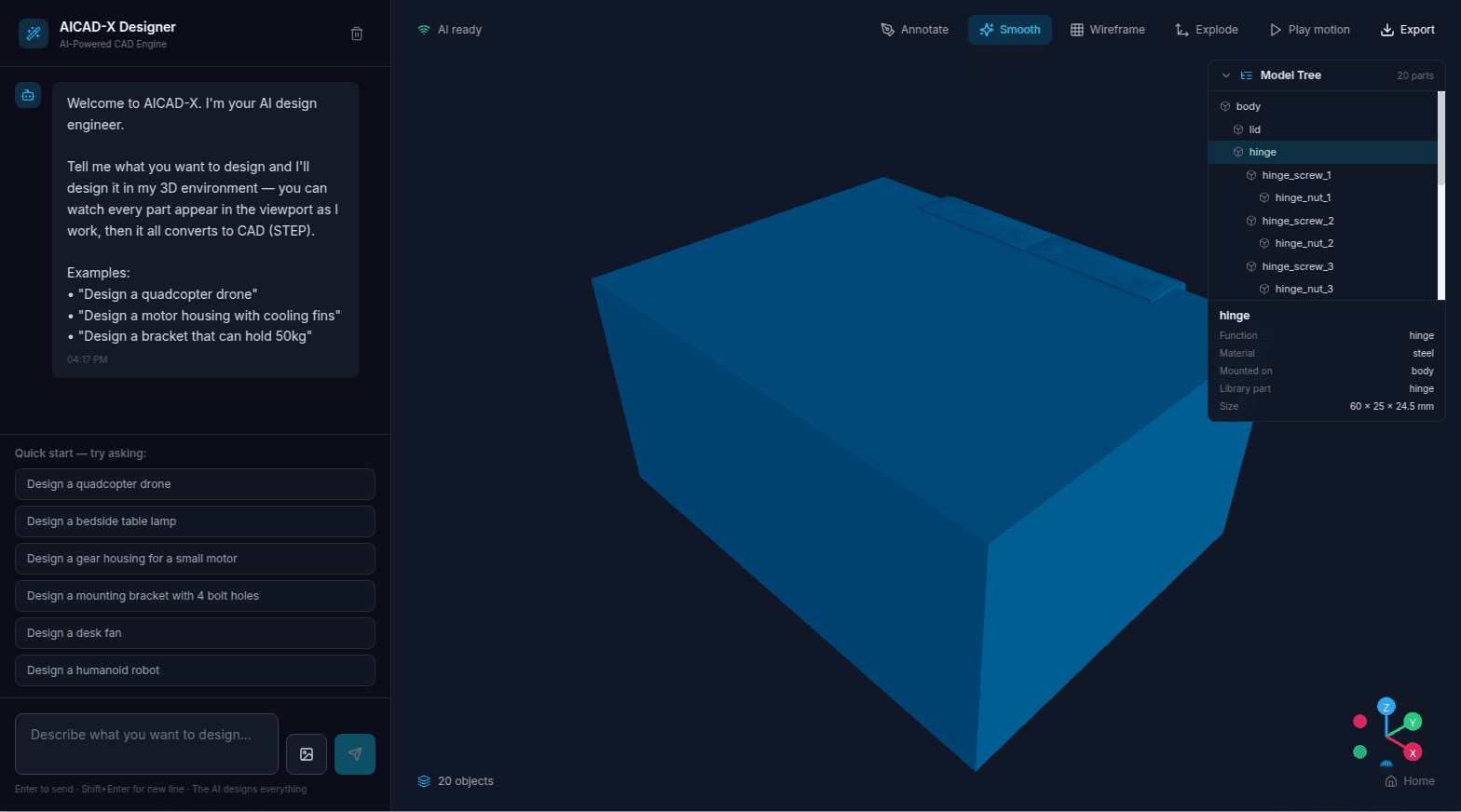Choose 'Design a humanoid robot' suggestion
The width and height of the screenshot is (1461, 812).
click(x=195, y=670)
